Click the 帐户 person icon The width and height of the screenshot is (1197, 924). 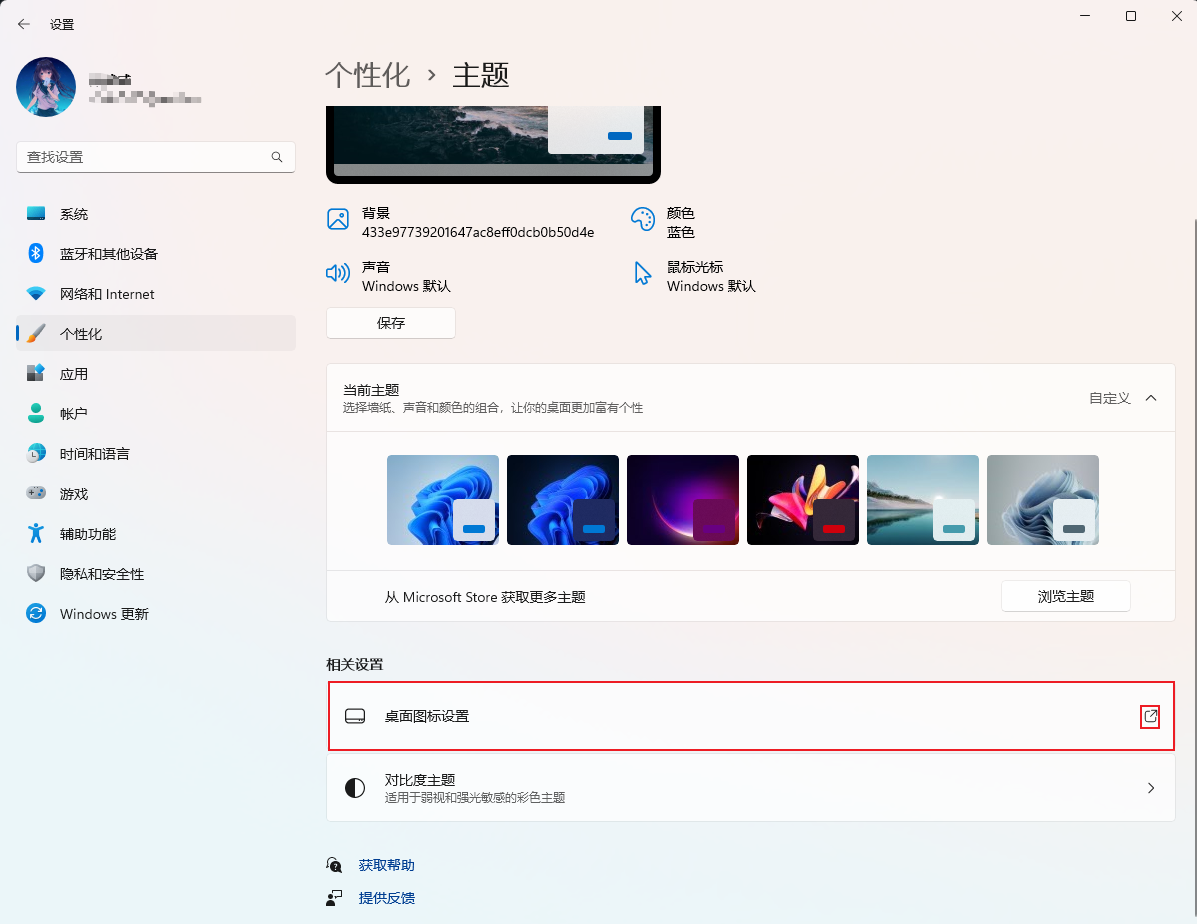[x=36, y=413]
